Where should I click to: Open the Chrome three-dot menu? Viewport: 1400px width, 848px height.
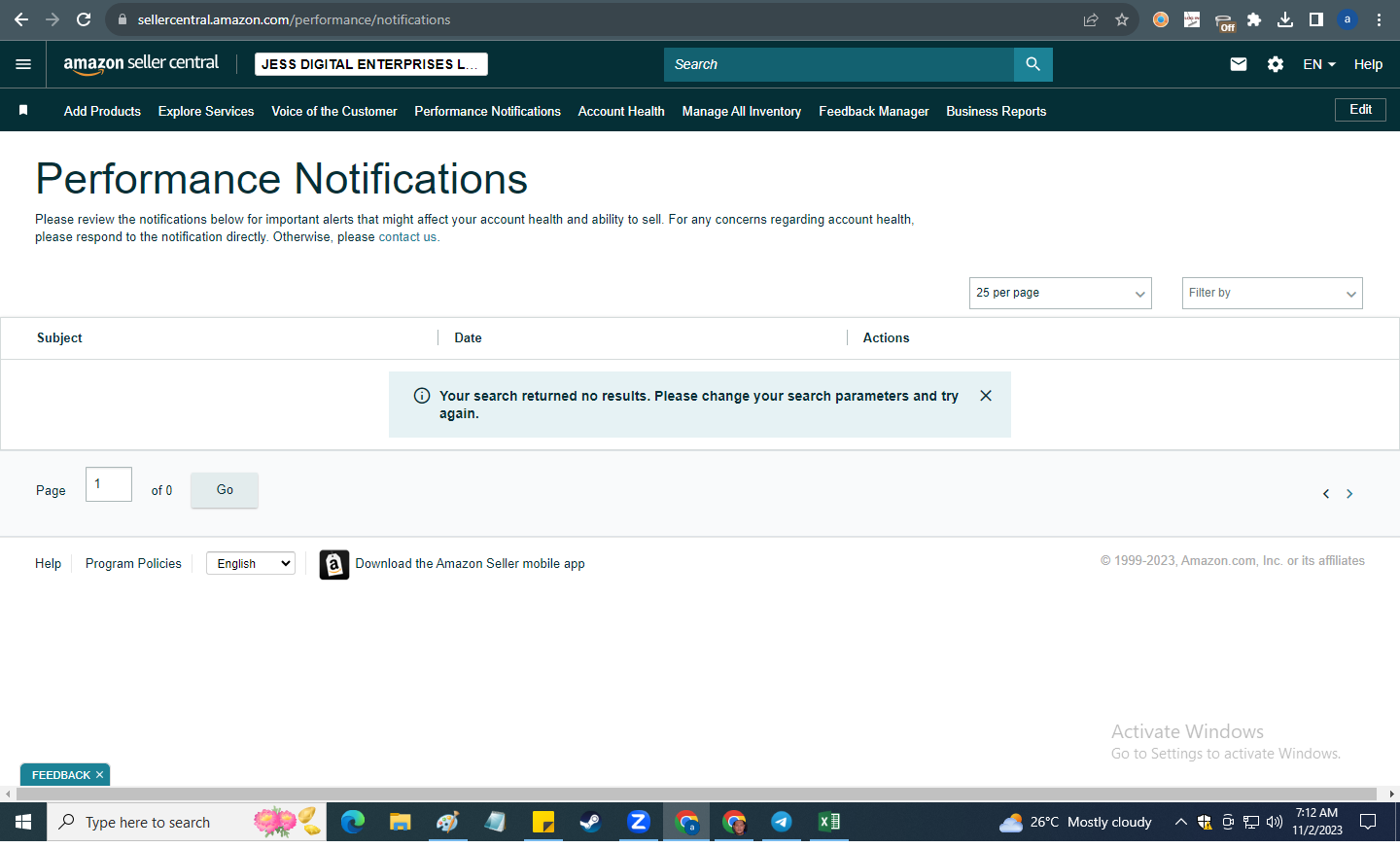point(1379,19)
